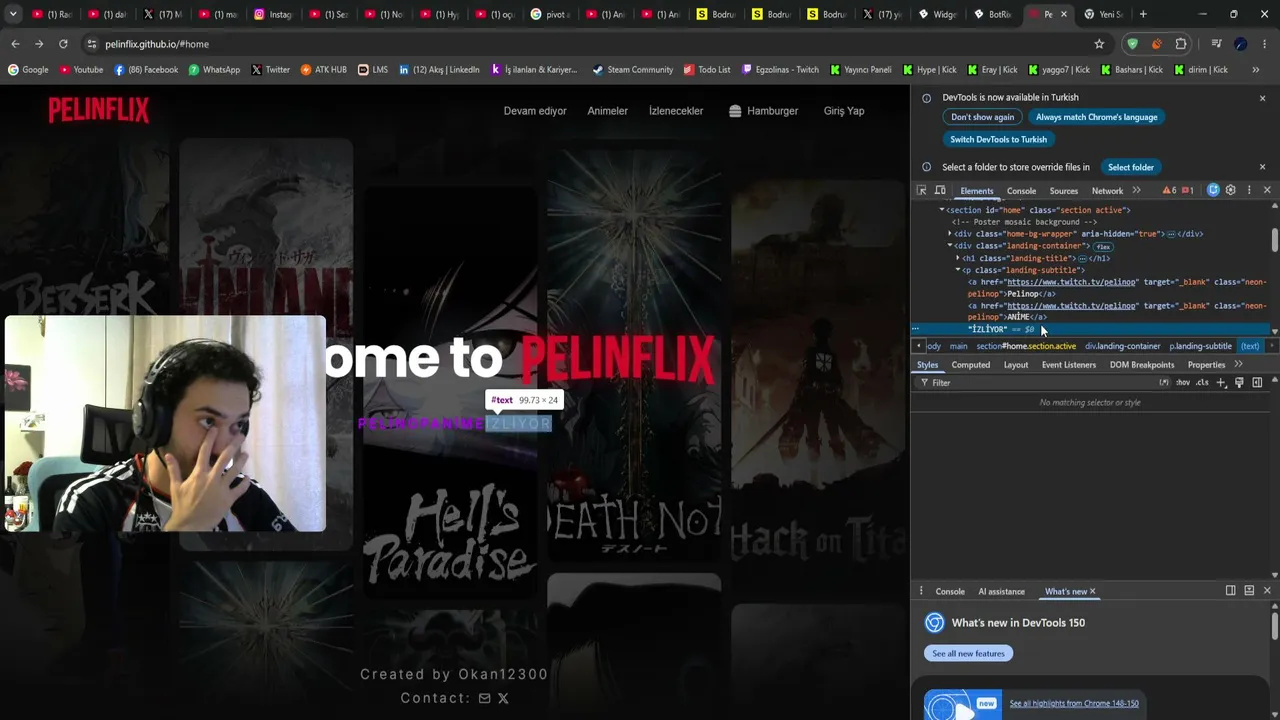This screenshot has height=720, width=1280.
Task: Switch to the Sources panel tab
Action: [1063, 190]
